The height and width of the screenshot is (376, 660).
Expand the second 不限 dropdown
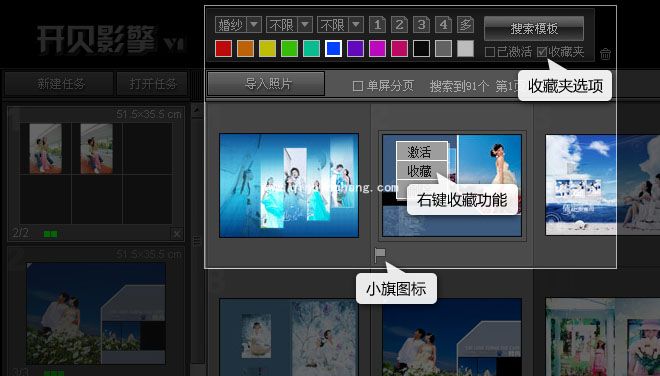(340, 25)
